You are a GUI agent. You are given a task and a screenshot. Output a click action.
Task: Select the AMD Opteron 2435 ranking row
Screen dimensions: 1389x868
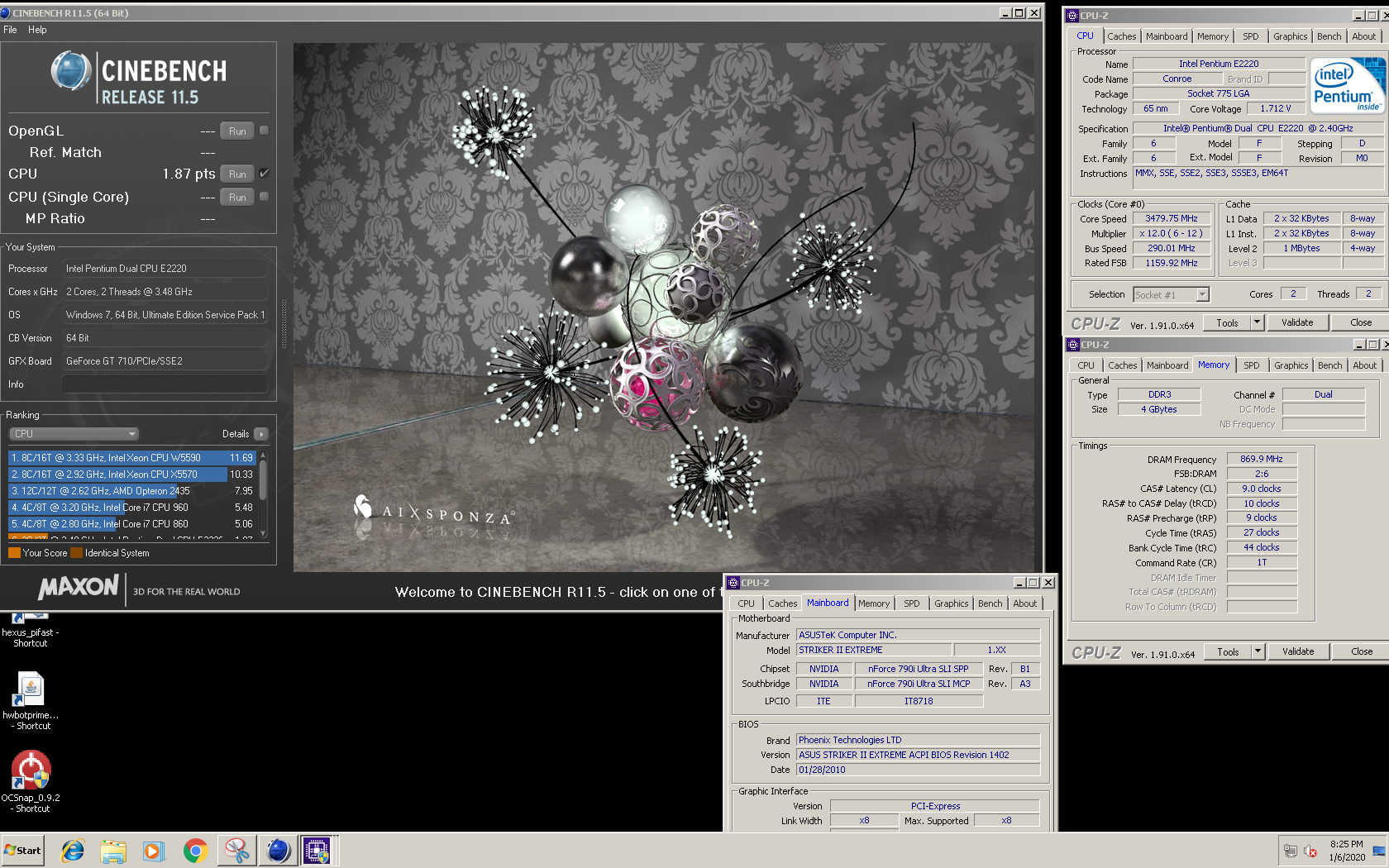pos(131,491)
